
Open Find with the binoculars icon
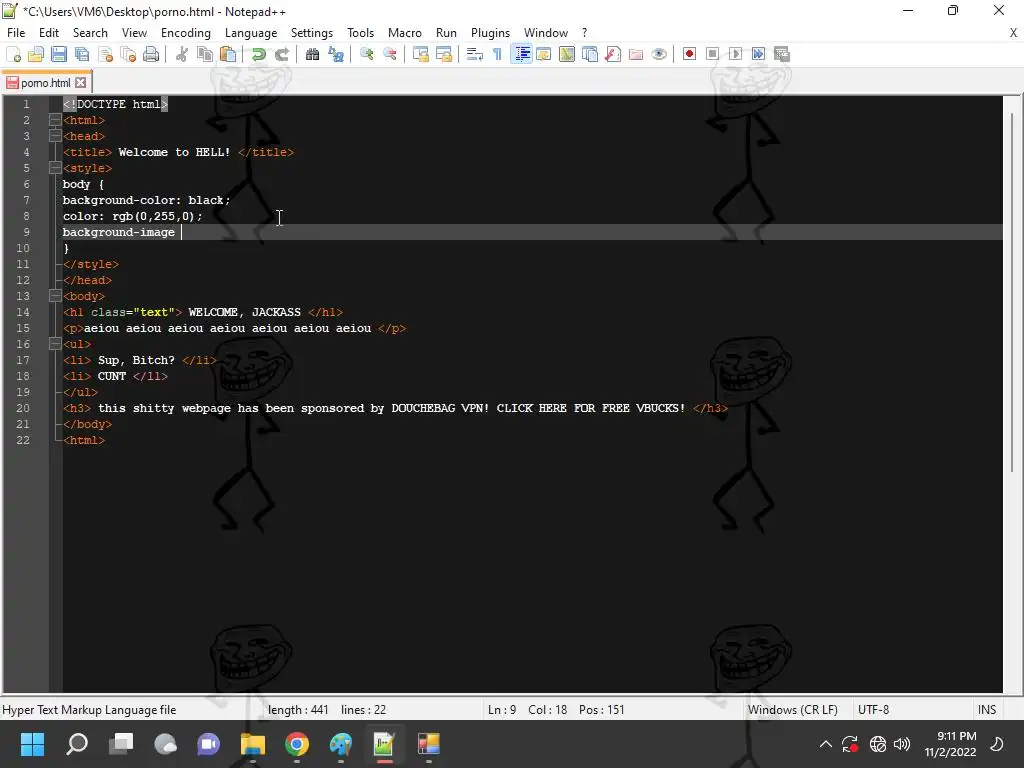(312, 54)
